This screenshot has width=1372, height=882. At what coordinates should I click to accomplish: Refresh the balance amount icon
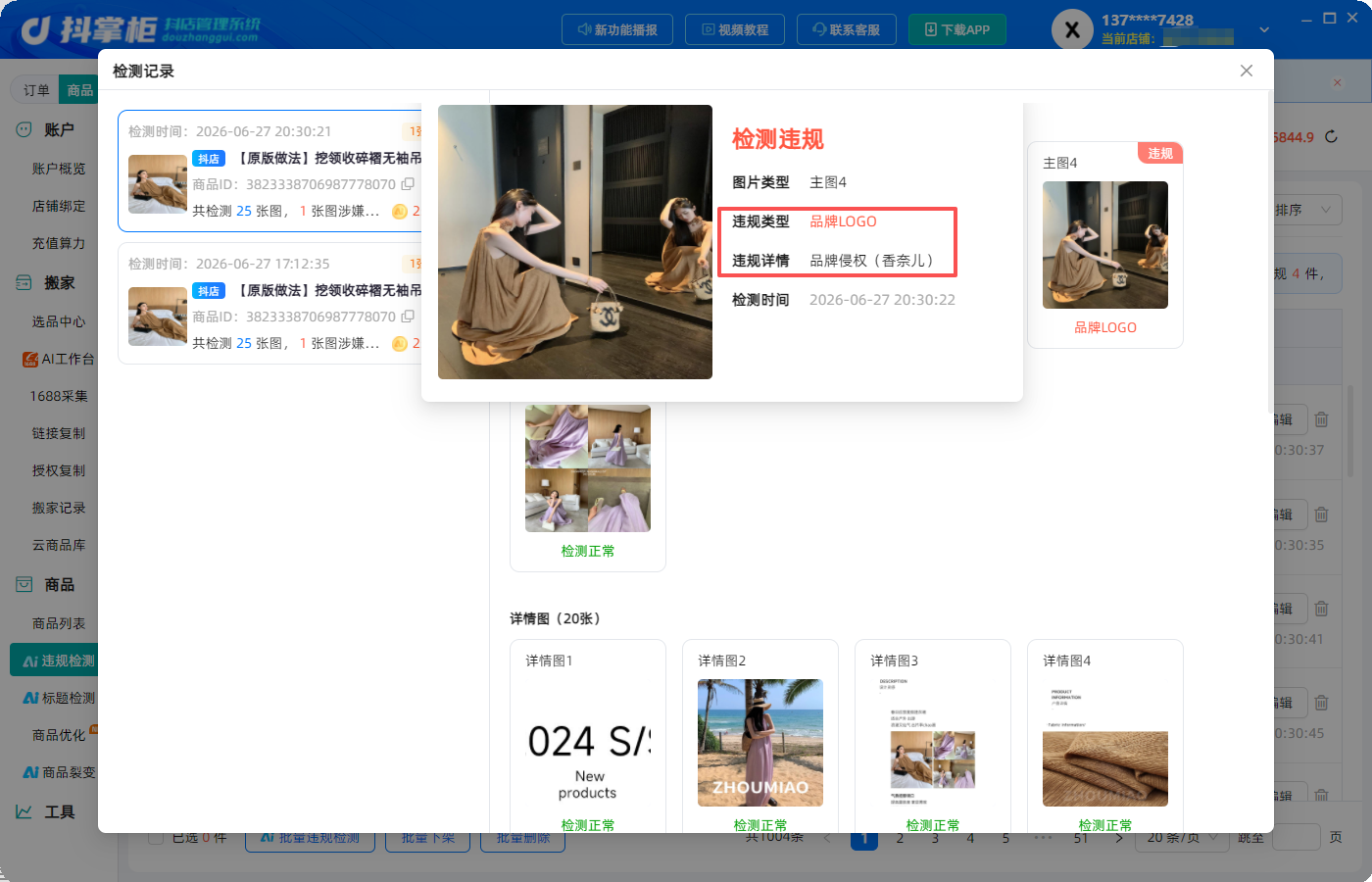(x=1331, y=137)
